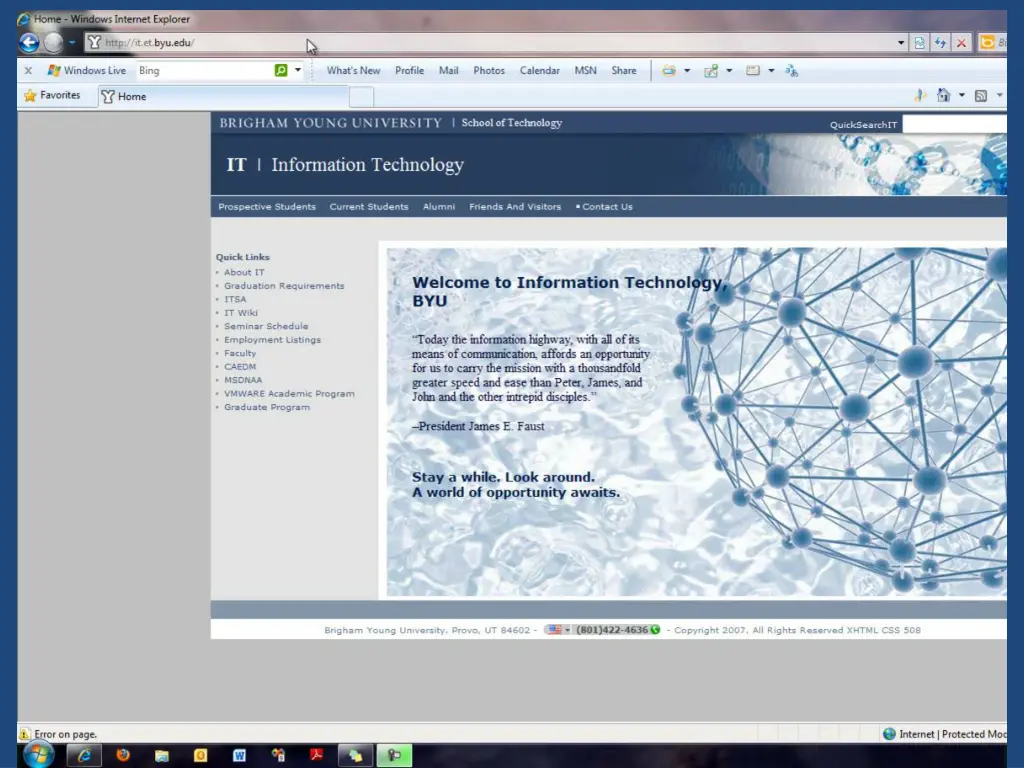Viewport: 1024px width, 768px height.
Task: Open VMWARE Academic Program quick link
Action: pos(289,394)
